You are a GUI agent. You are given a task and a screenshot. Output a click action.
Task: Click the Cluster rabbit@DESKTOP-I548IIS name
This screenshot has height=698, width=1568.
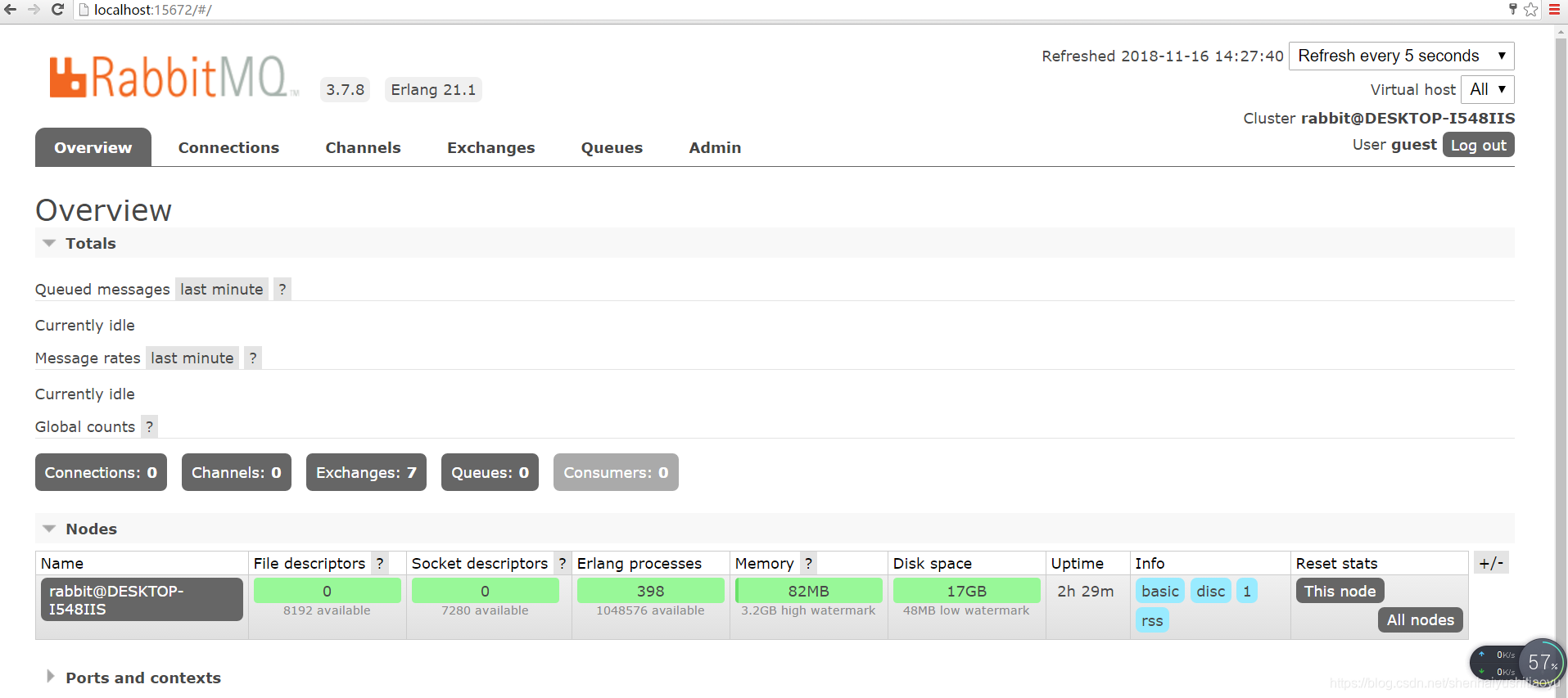[x=1408, y=118]
